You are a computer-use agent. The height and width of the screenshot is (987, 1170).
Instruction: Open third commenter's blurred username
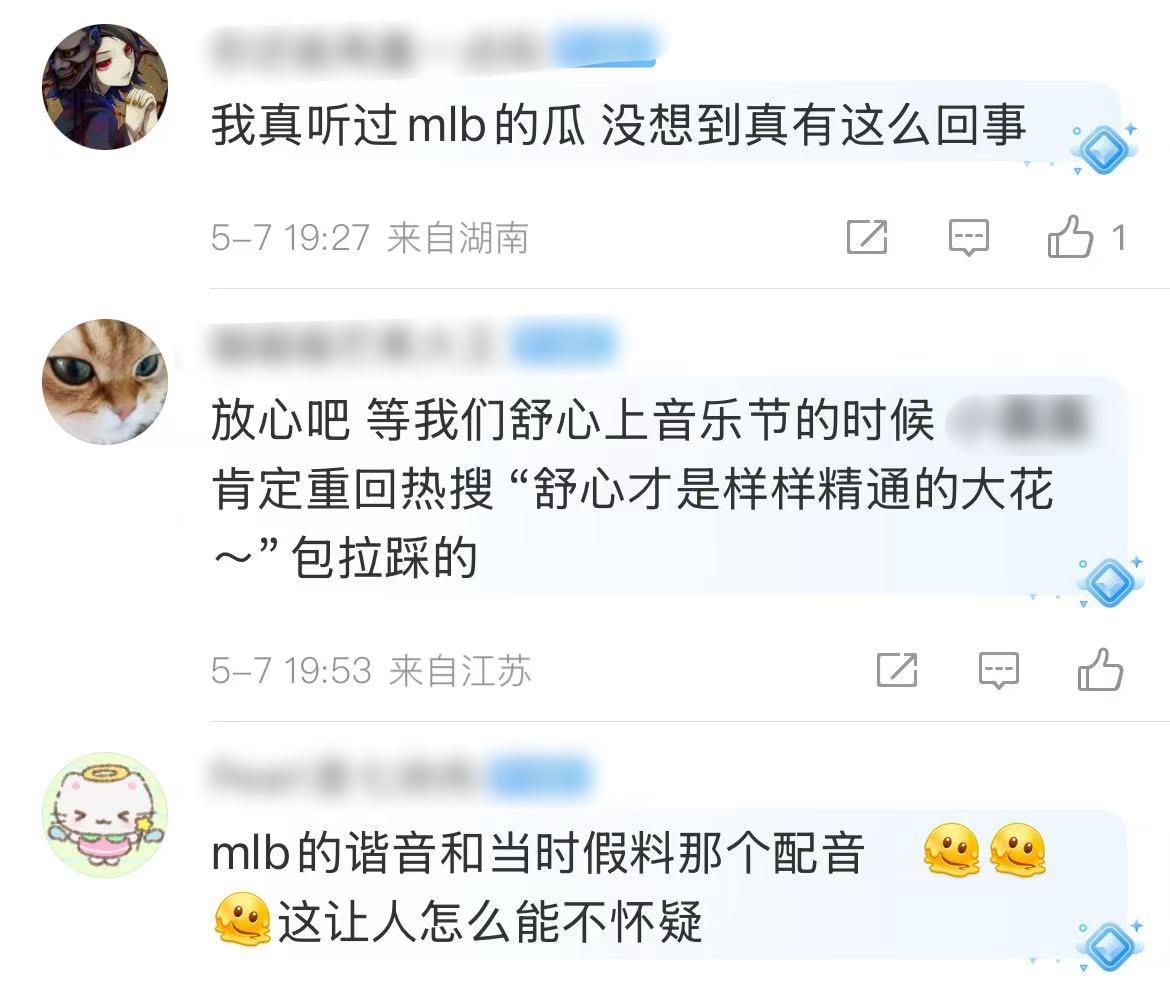(x=345, y=777)
